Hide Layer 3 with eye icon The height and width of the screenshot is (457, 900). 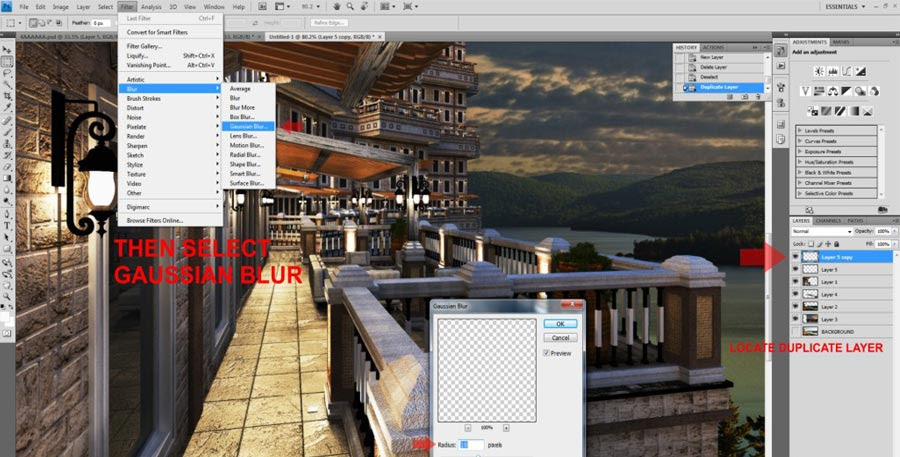796,319
